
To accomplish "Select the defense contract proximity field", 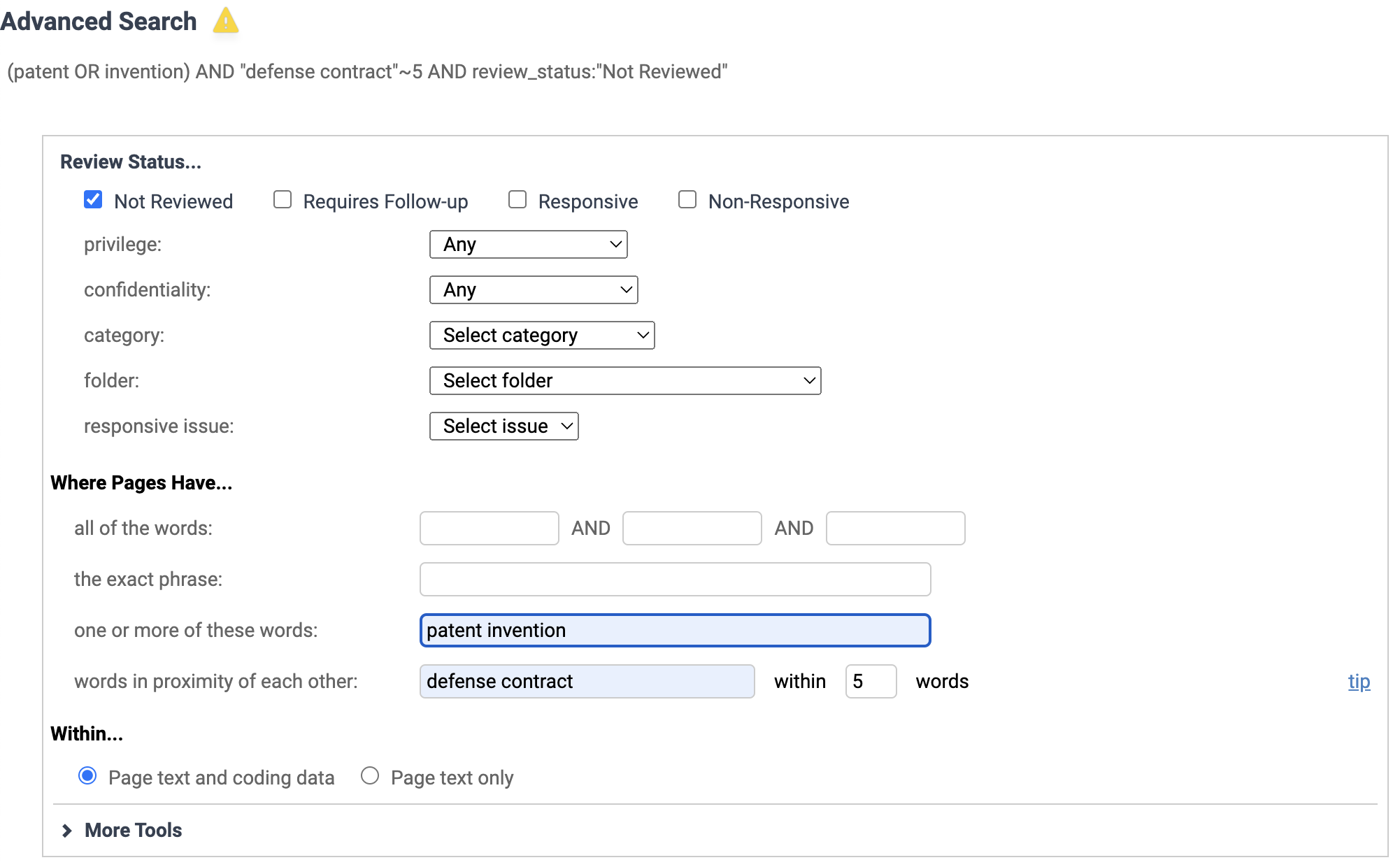I will click(x=587, y=681).
